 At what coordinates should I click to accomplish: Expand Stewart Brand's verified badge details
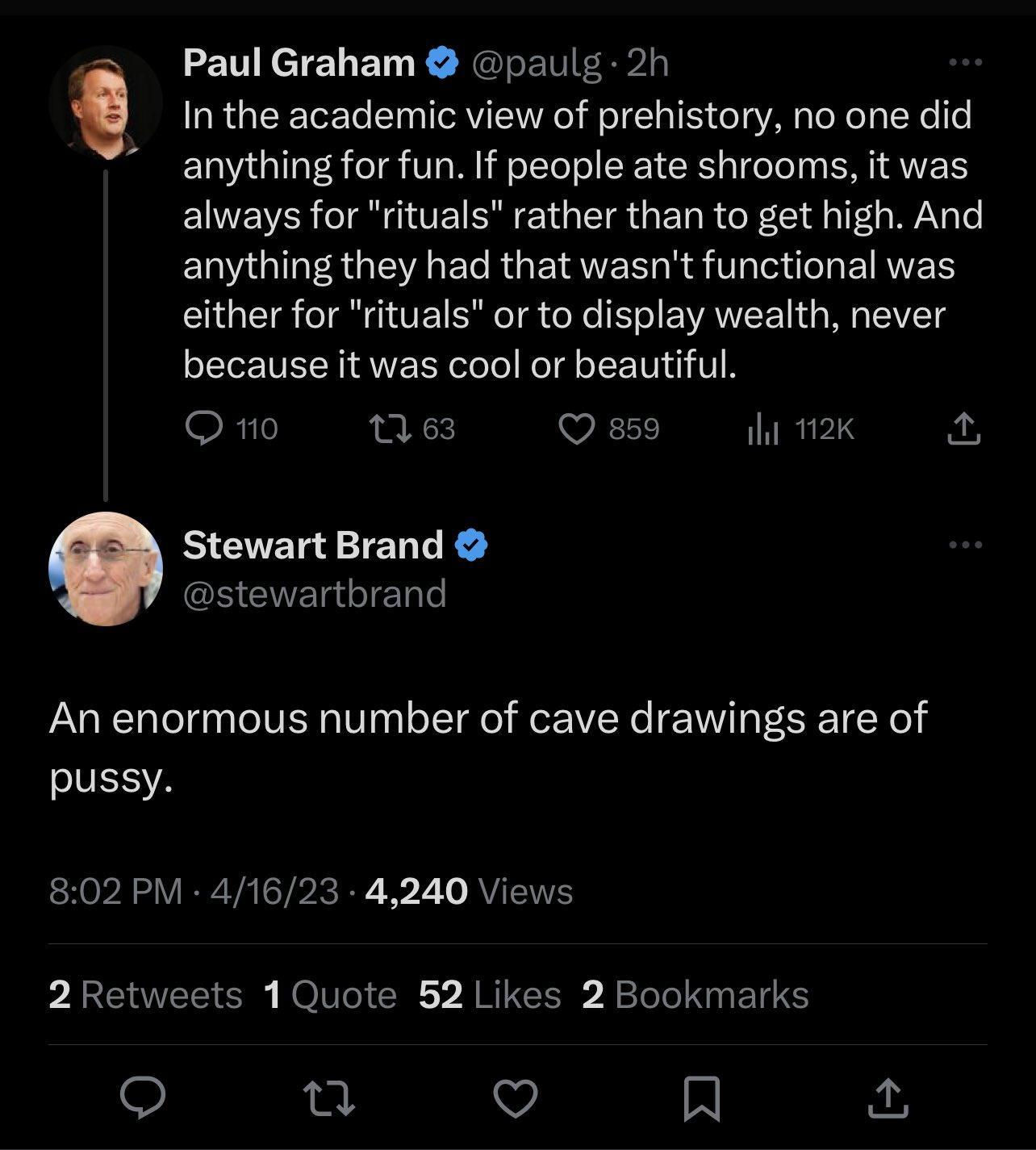[471, 545]
